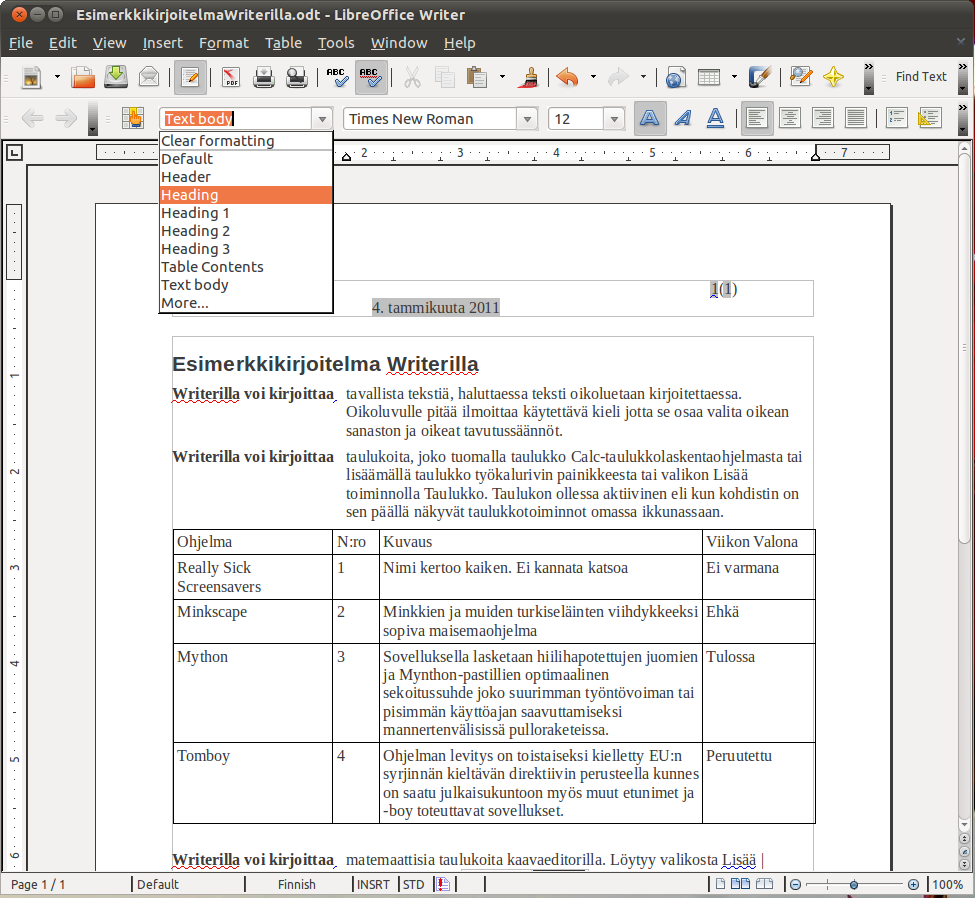Export directly as PDF icon
This screenshot has width=975, height=898.
(231, 77)
